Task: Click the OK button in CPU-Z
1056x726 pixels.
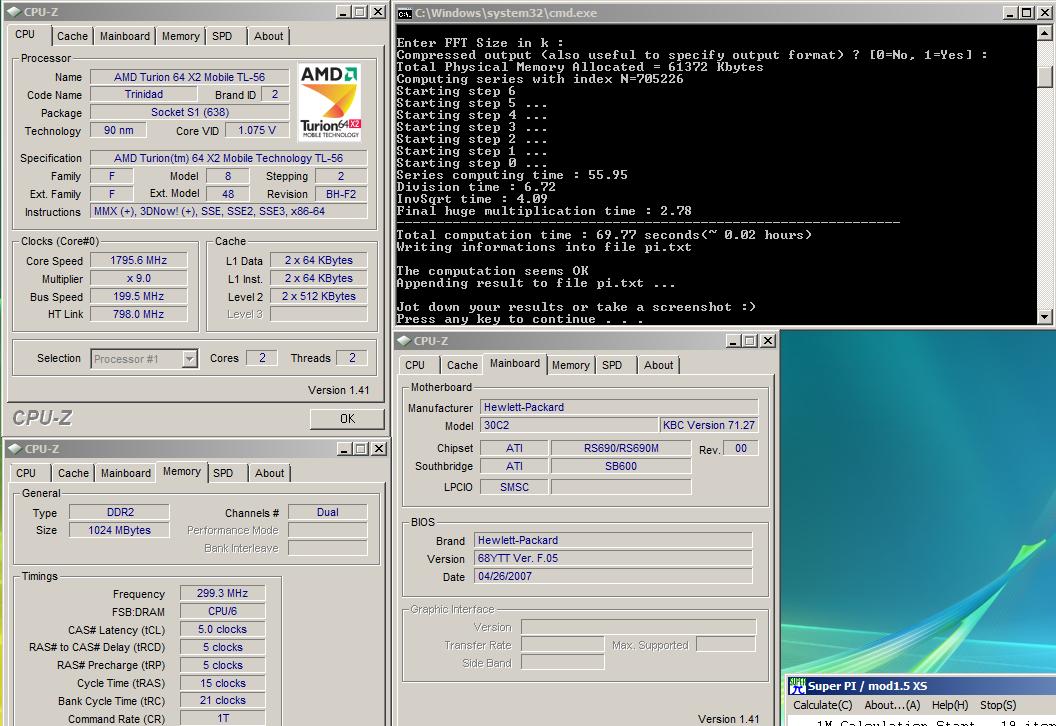Action: (x=348, y=418)
